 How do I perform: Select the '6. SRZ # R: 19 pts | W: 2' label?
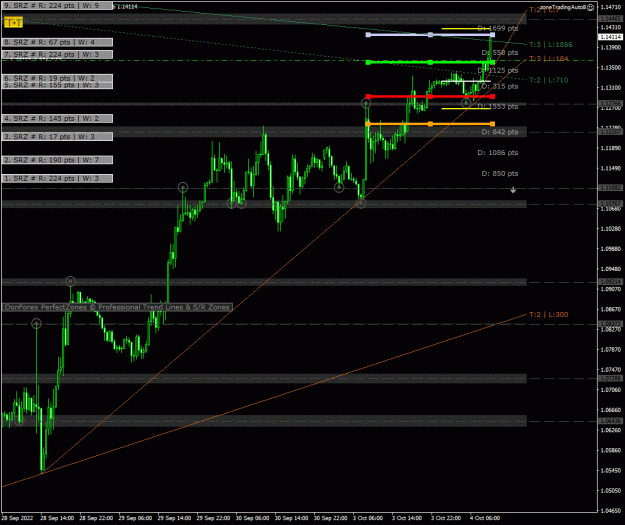(x=57, y=78)
